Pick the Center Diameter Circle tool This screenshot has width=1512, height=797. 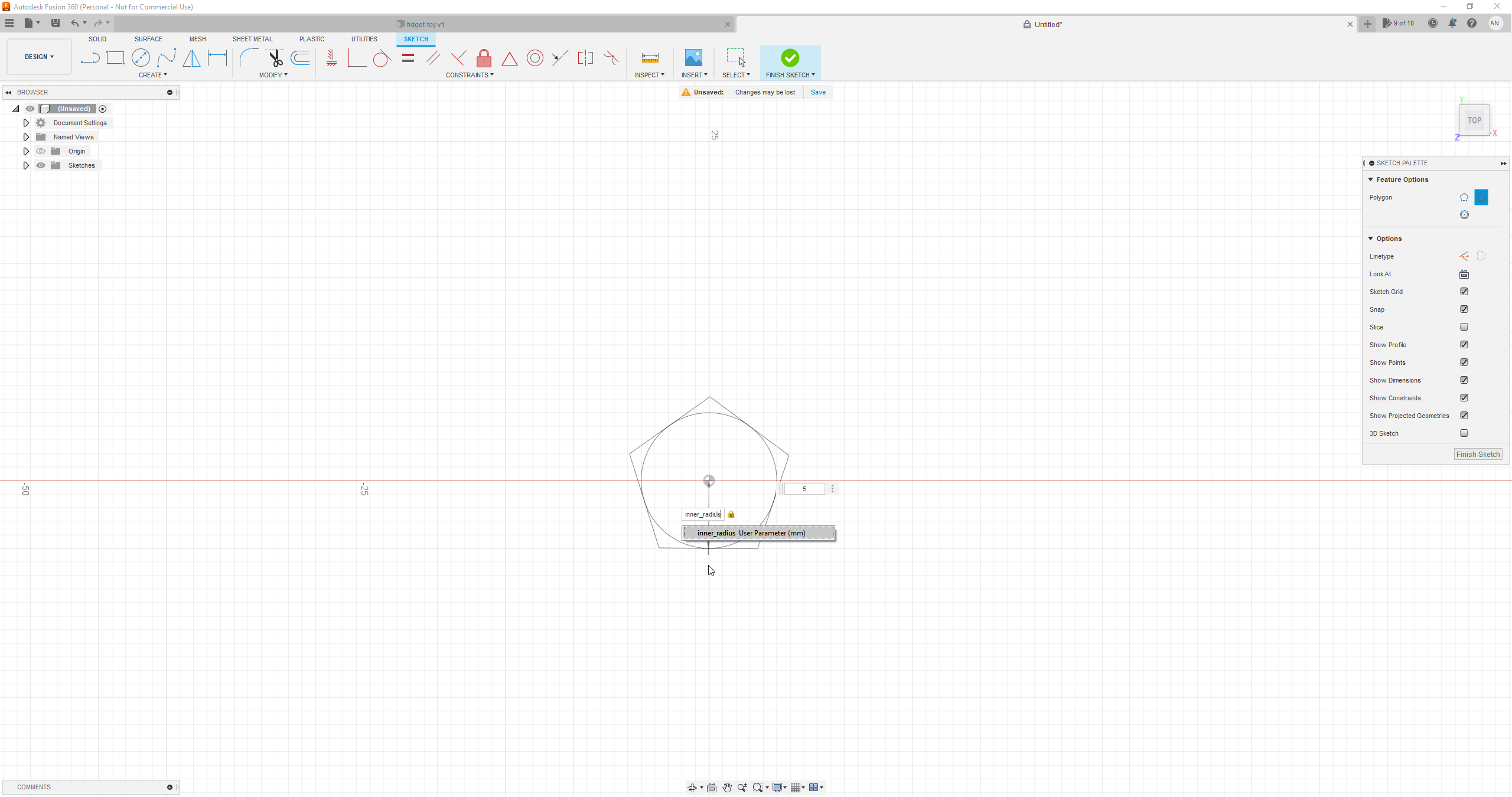[x=141, y=58]
